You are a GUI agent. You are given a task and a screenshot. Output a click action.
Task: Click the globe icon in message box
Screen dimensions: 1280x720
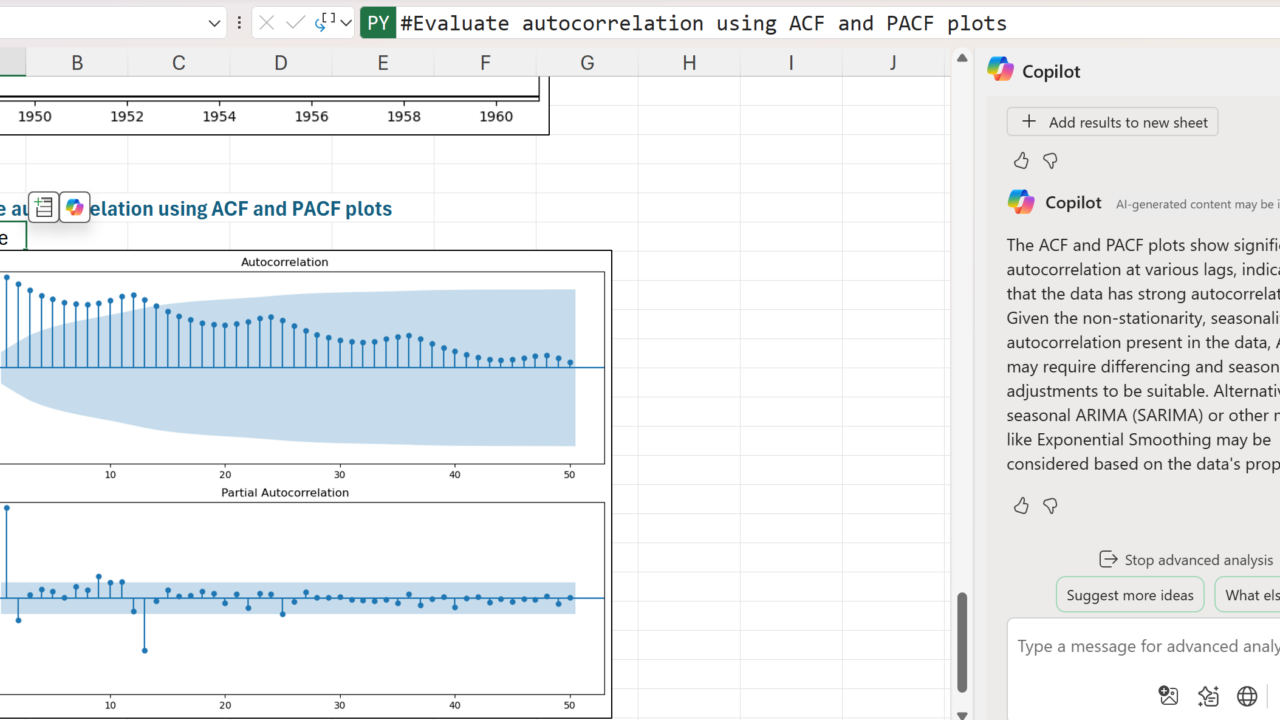point(1247,696)
